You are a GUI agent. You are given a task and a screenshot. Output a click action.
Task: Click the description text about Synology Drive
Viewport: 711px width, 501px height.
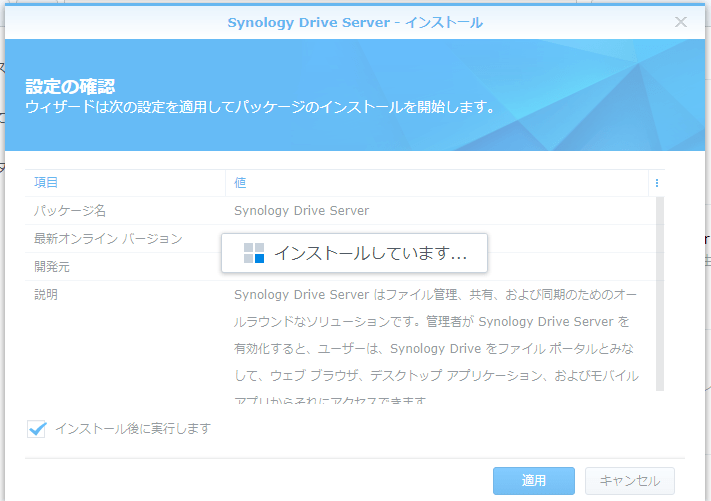point(436,347)
